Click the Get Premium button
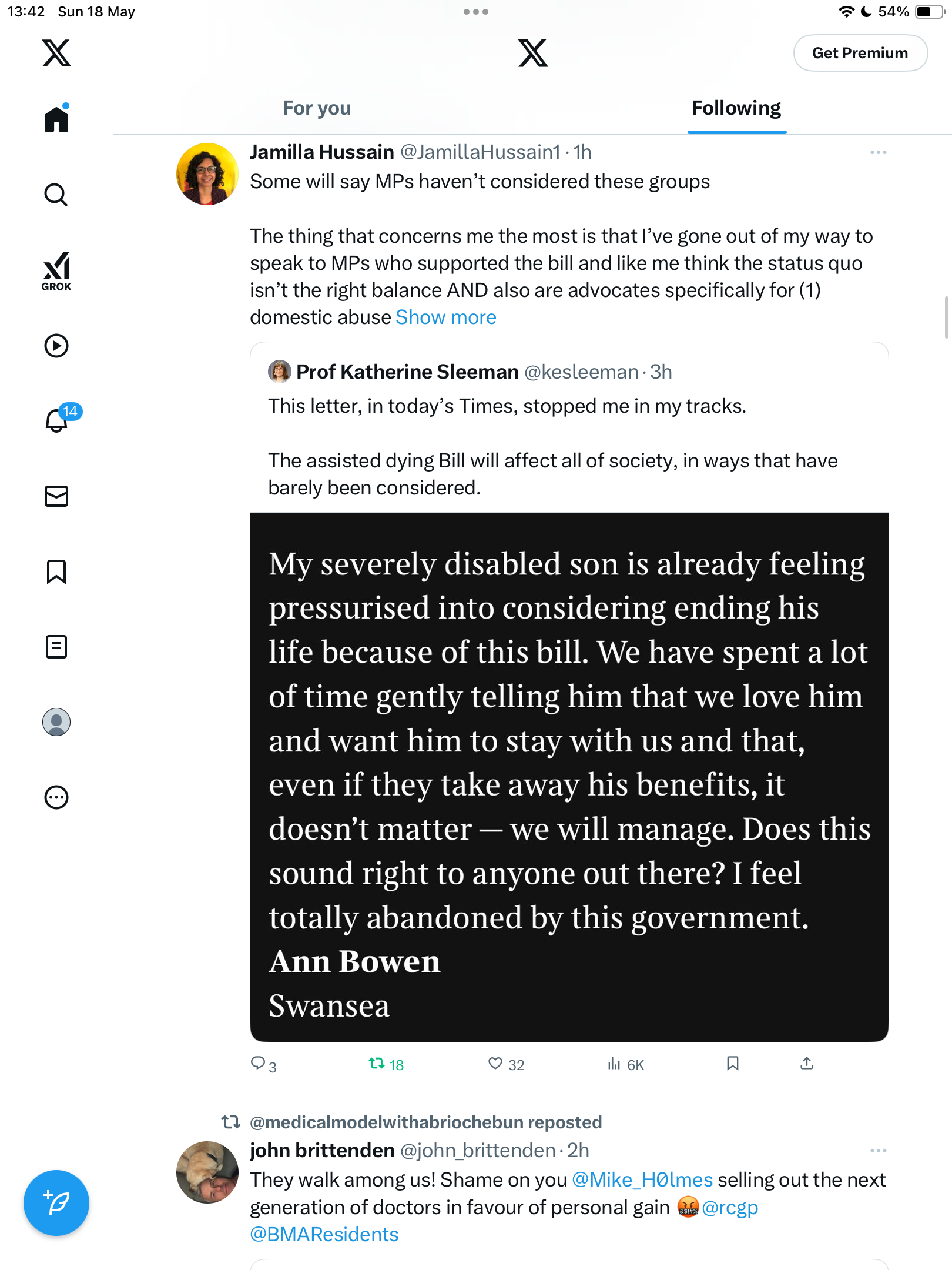The image size is (952, 1270). click(860, 53)
